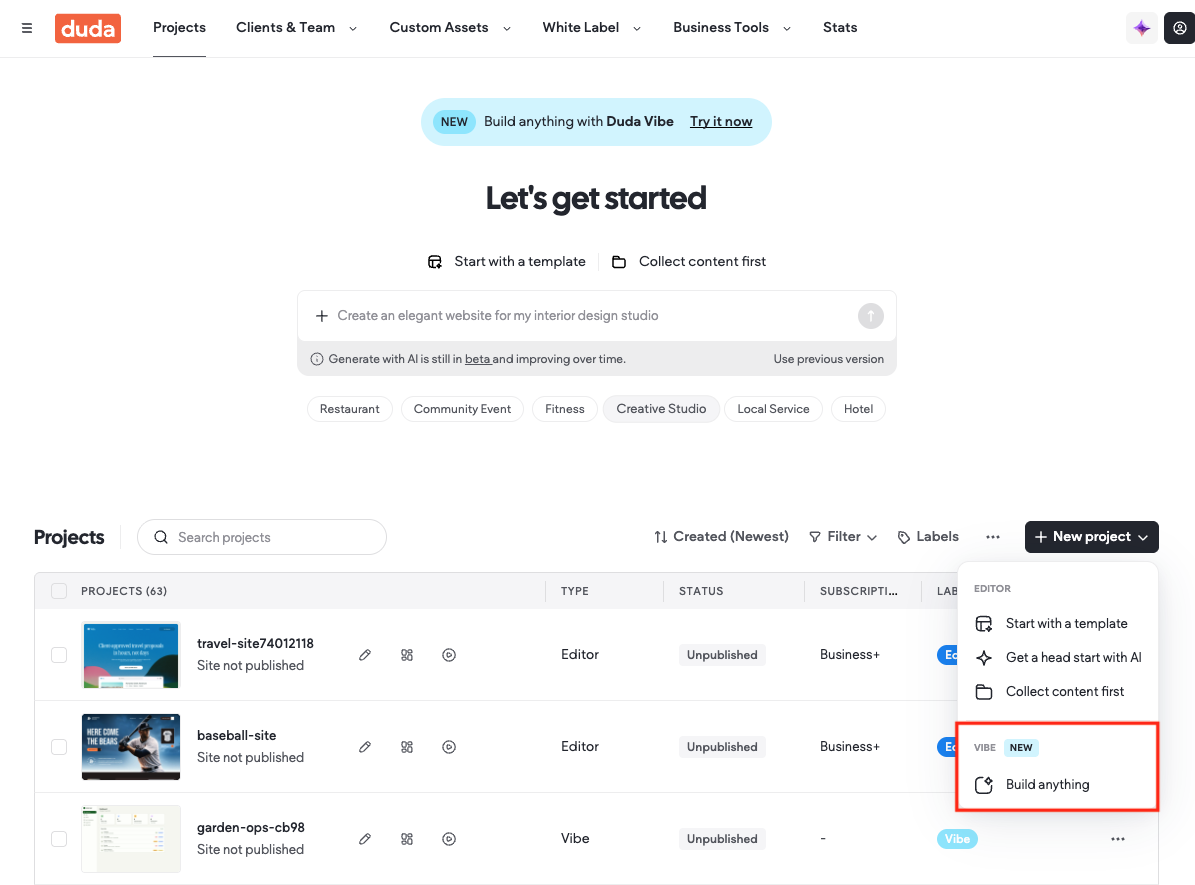Sort by the TYPE column header
Image resolution: width=1195 pixels, height=885 pixels.
coord(575,591)
